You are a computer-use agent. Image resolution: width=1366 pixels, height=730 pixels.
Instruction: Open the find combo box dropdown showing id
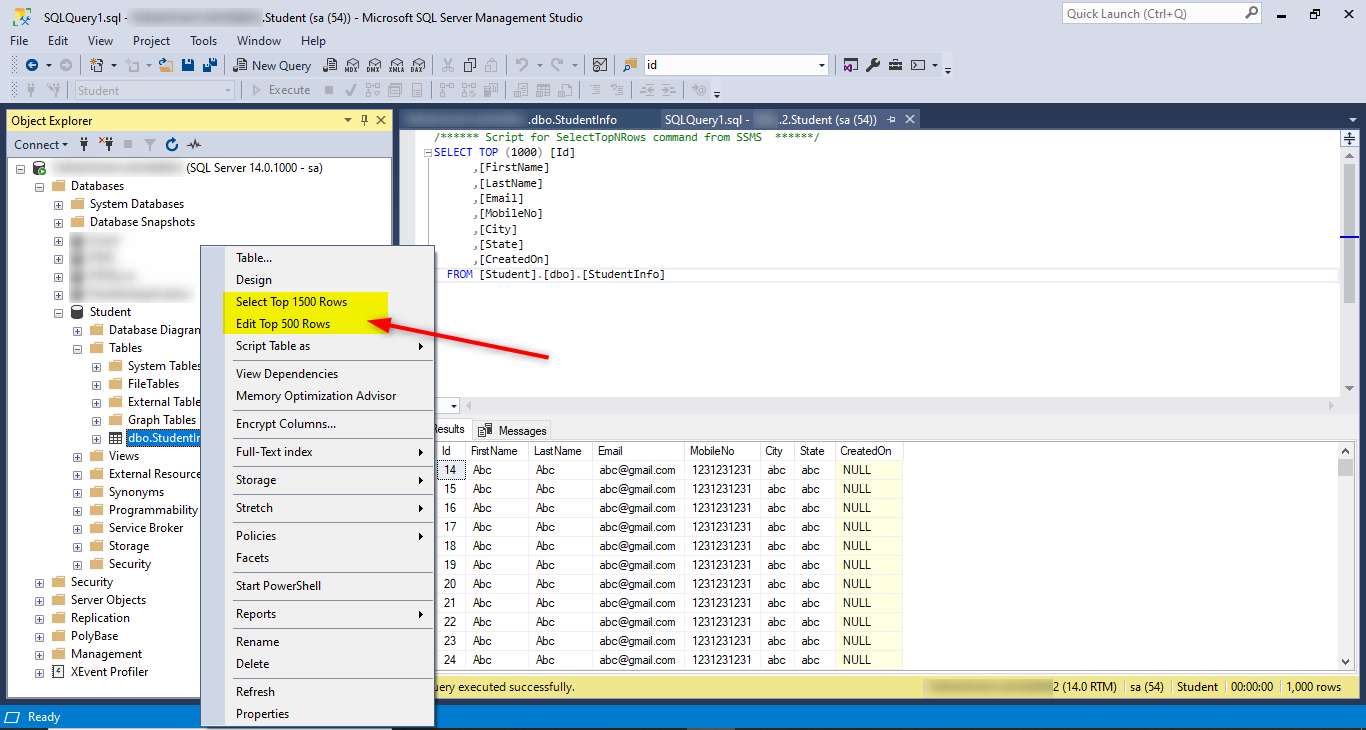point(822,65)
